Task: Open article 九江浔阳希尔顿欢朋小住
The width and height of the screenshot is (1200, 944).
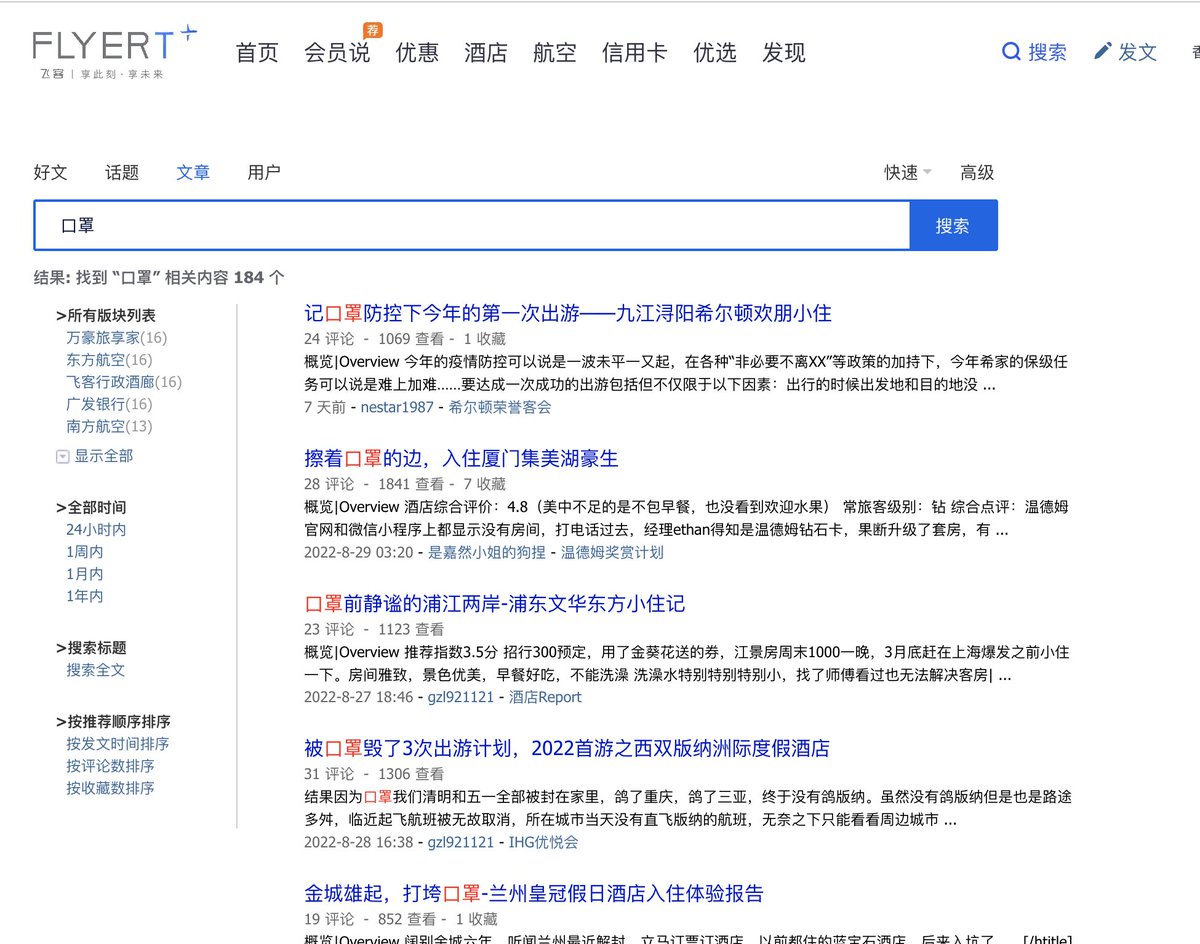Action: click(568, 313)
